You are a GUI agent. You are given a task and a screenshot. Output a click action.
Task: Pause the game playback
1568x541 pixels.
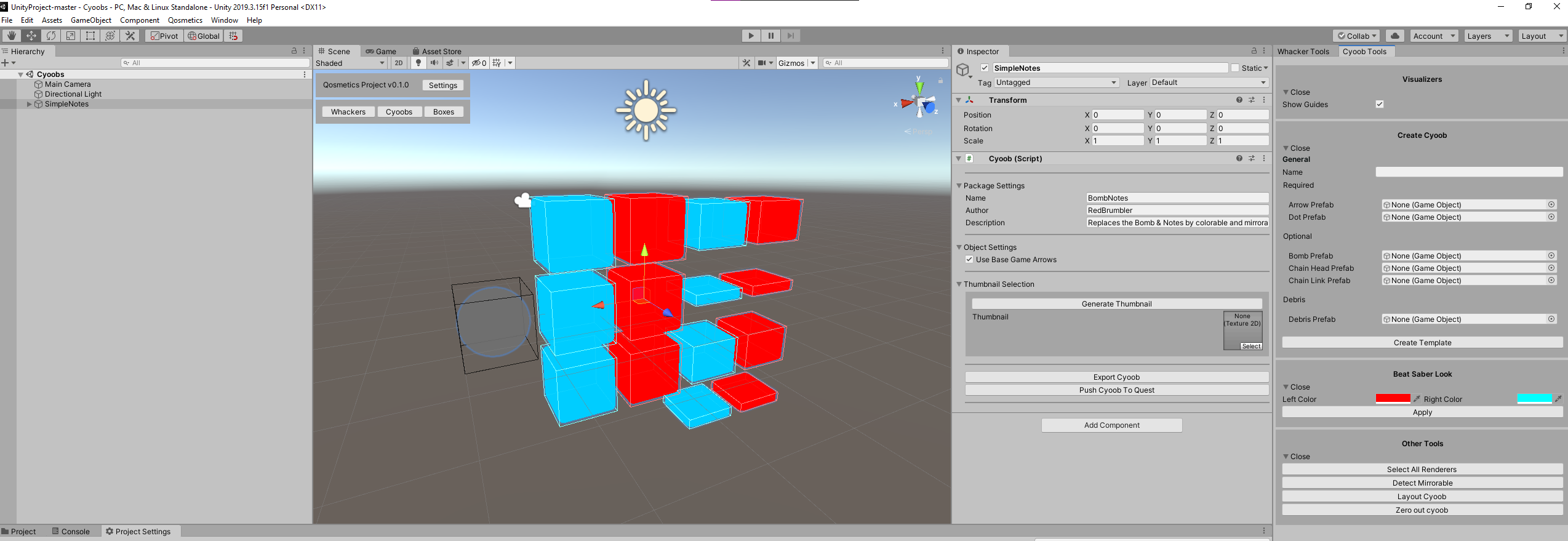pyautogui.click(x=770, y=36)
